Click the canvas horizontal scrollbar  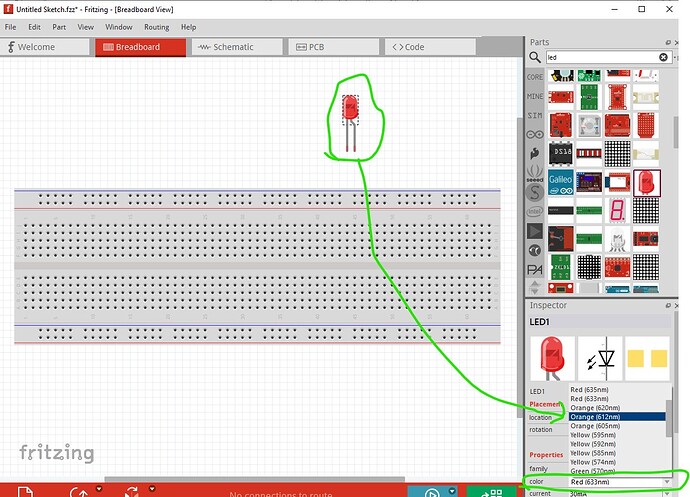[254, 479]
